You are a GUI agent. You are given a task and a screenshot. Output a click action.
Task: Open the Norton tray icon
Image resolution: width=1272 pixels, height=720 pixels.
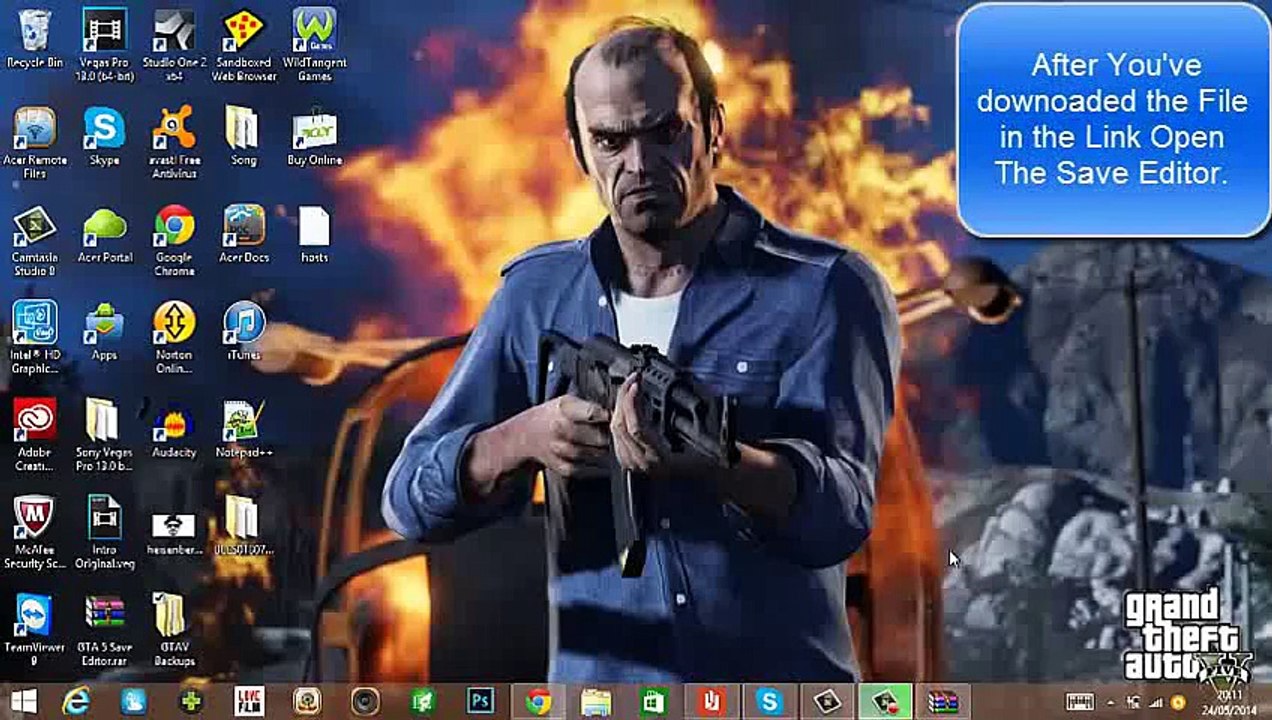coord(1178,702)
